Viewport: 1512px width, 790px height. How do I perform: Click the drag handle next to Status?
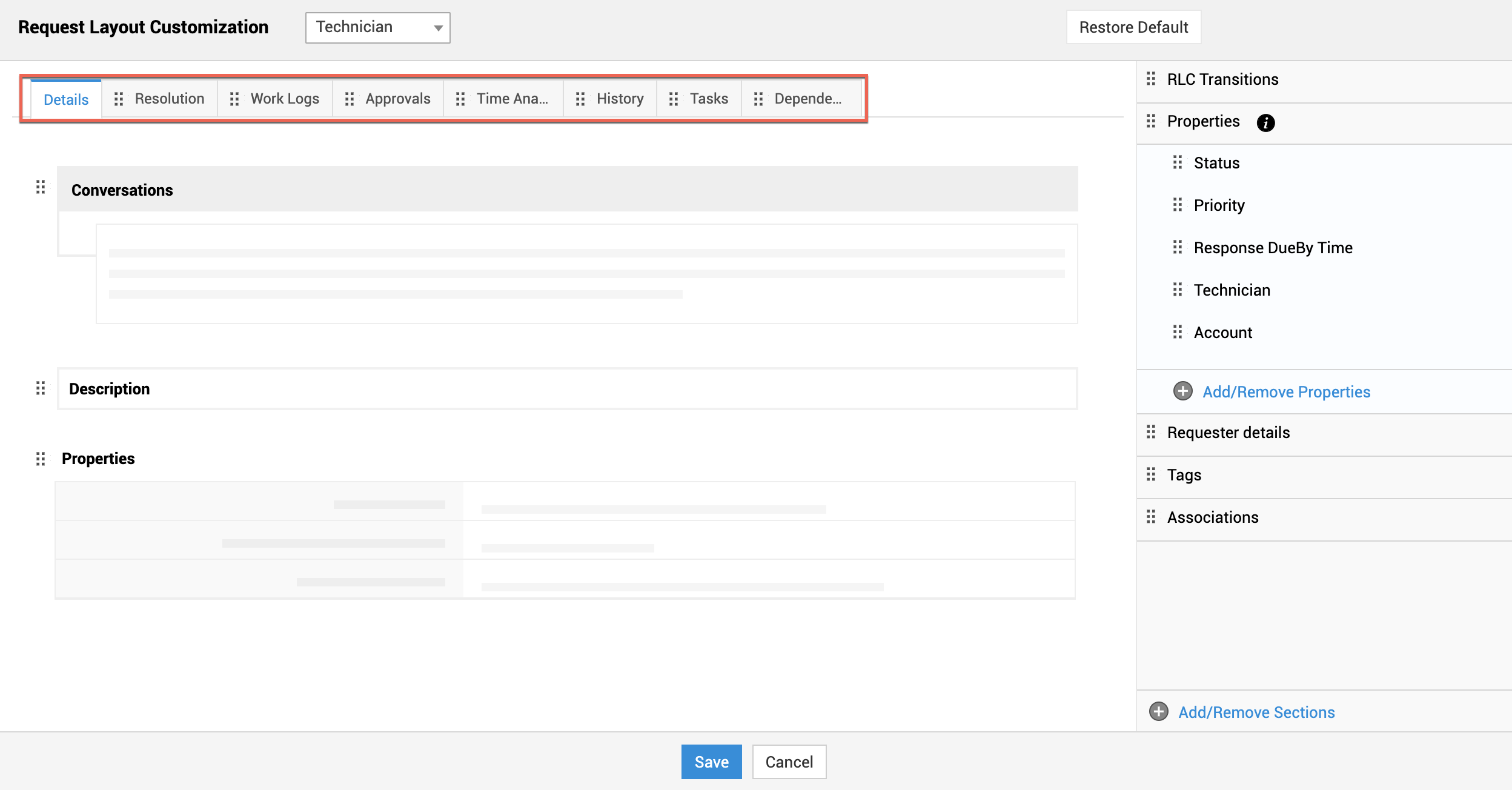[1178, 162]
